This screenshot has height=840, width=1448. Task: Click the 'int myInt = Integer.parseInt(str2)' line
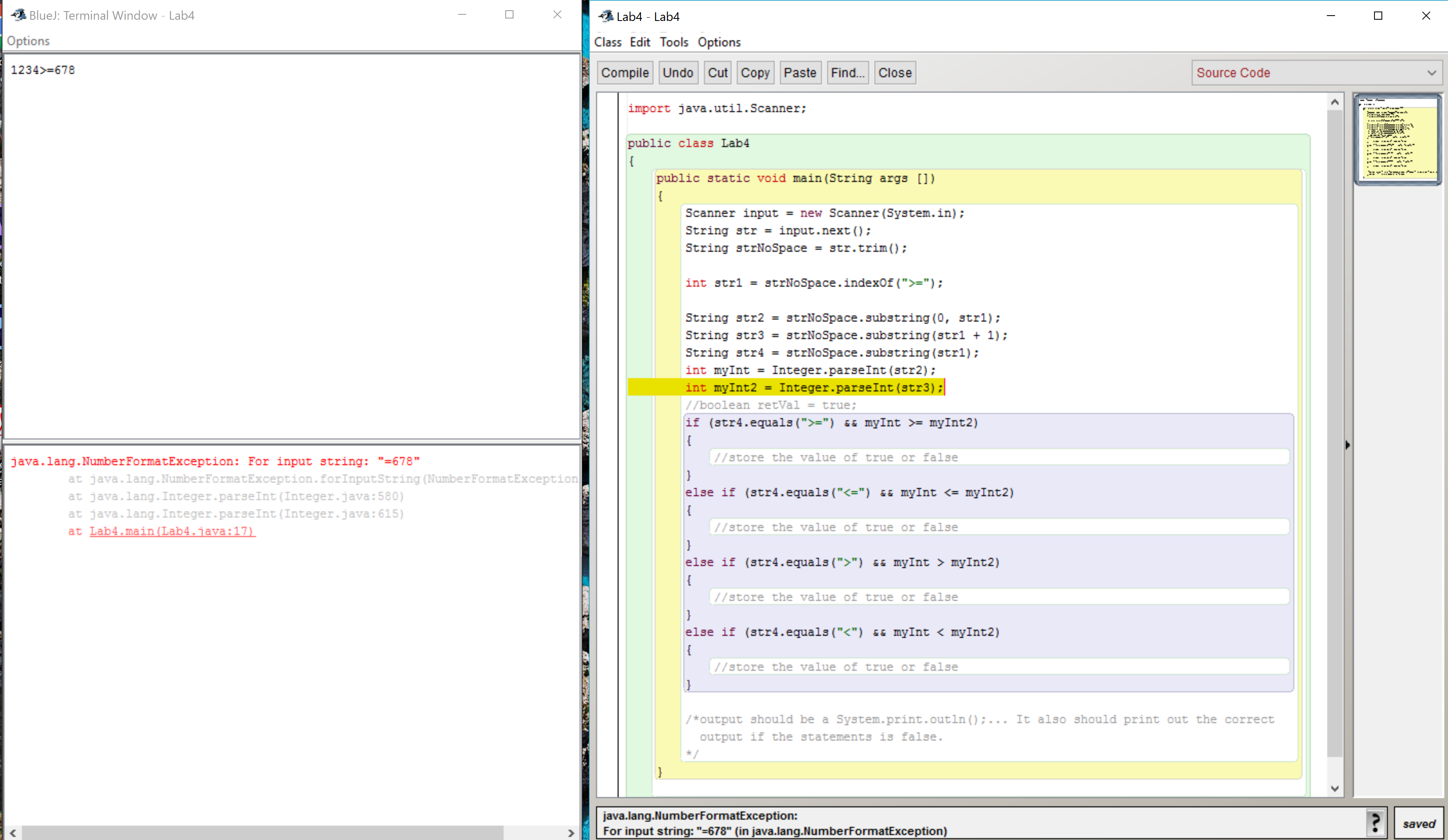(810, 370)
